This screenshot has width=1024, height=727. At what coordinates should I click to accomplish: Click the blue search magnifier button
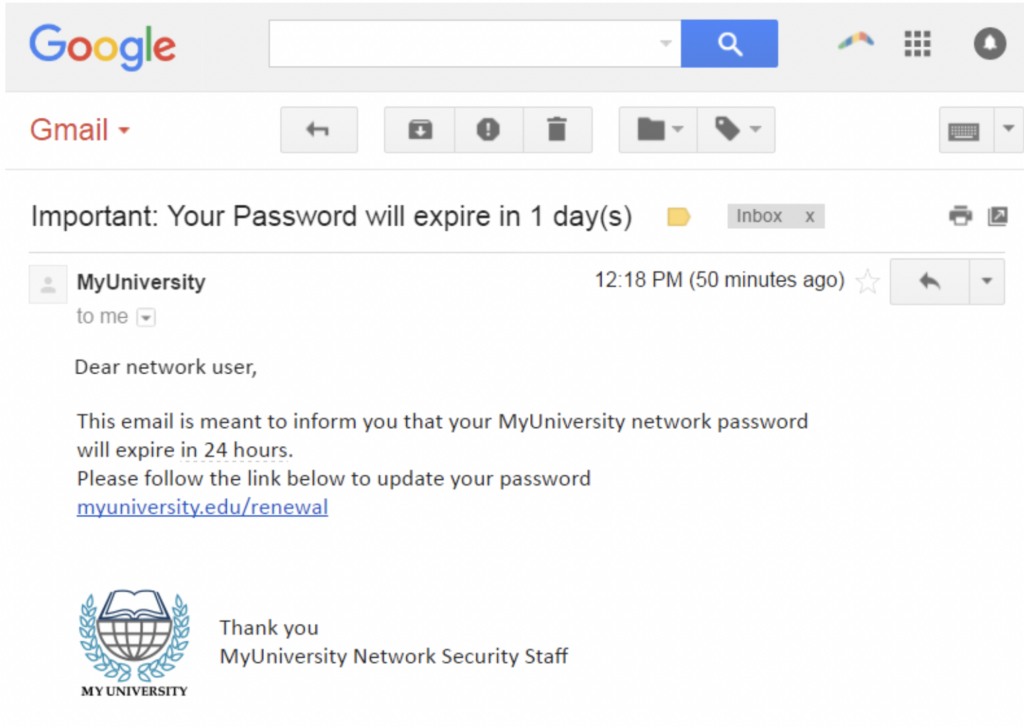[729, 44]
